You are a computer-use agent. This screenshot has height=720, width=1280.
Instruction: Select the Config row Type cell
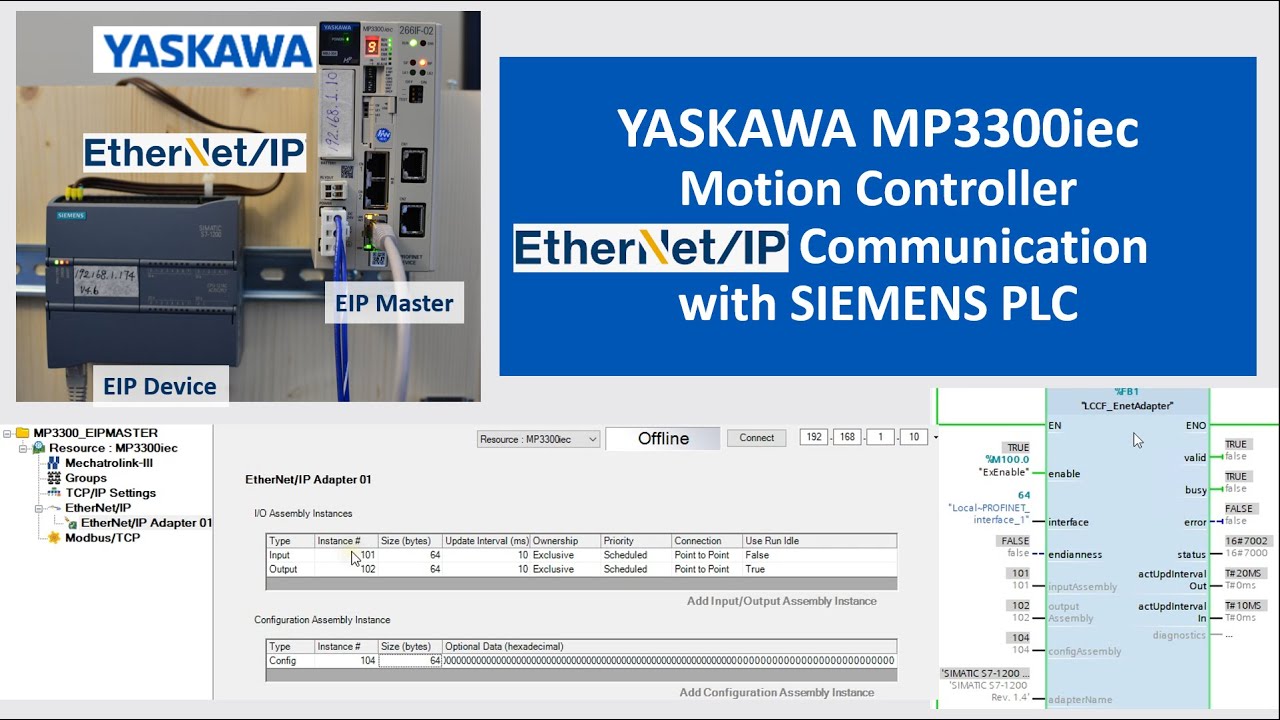[290, 661]
